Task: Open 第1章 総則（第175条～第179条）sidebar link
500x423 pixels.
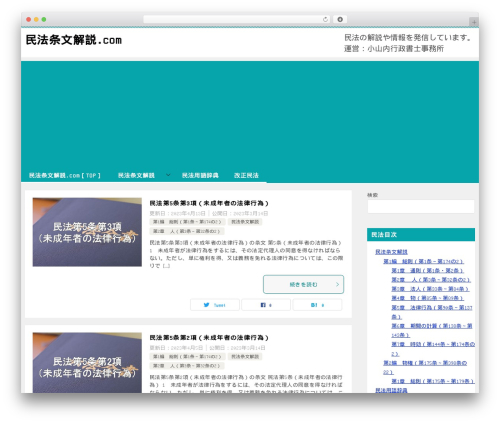Action: tap(433, 381)
